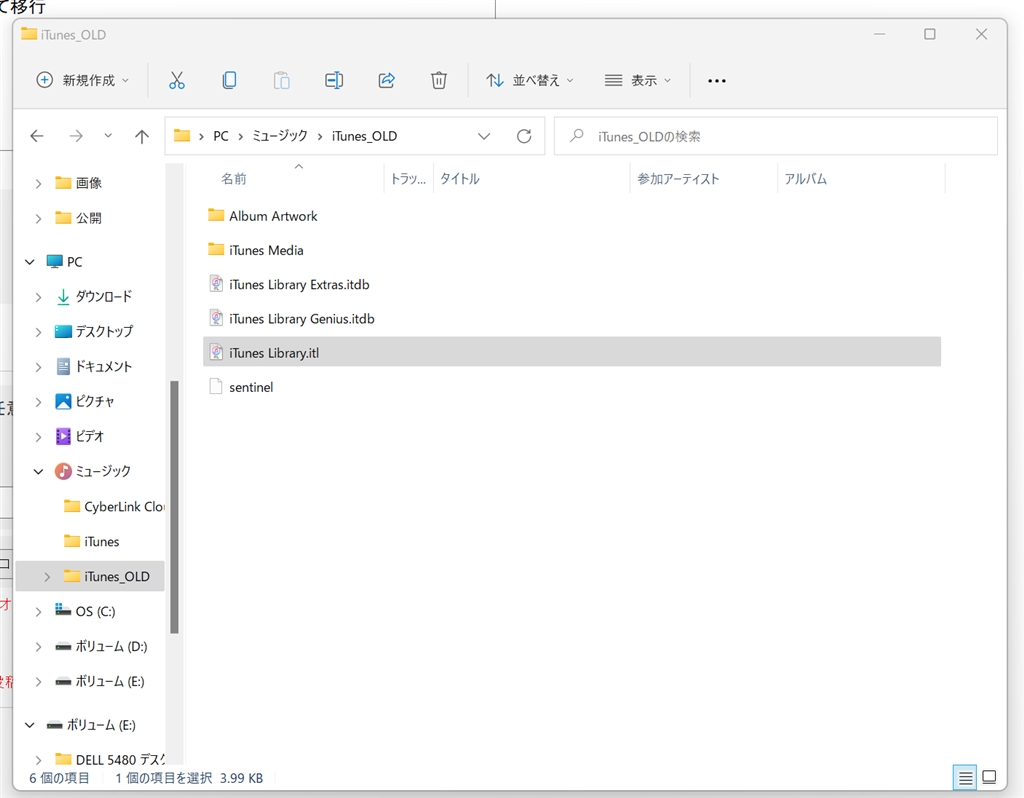Select the top-level ボリューム (E:) node
Screen dimensions: 1024x798
pos(101,725)
